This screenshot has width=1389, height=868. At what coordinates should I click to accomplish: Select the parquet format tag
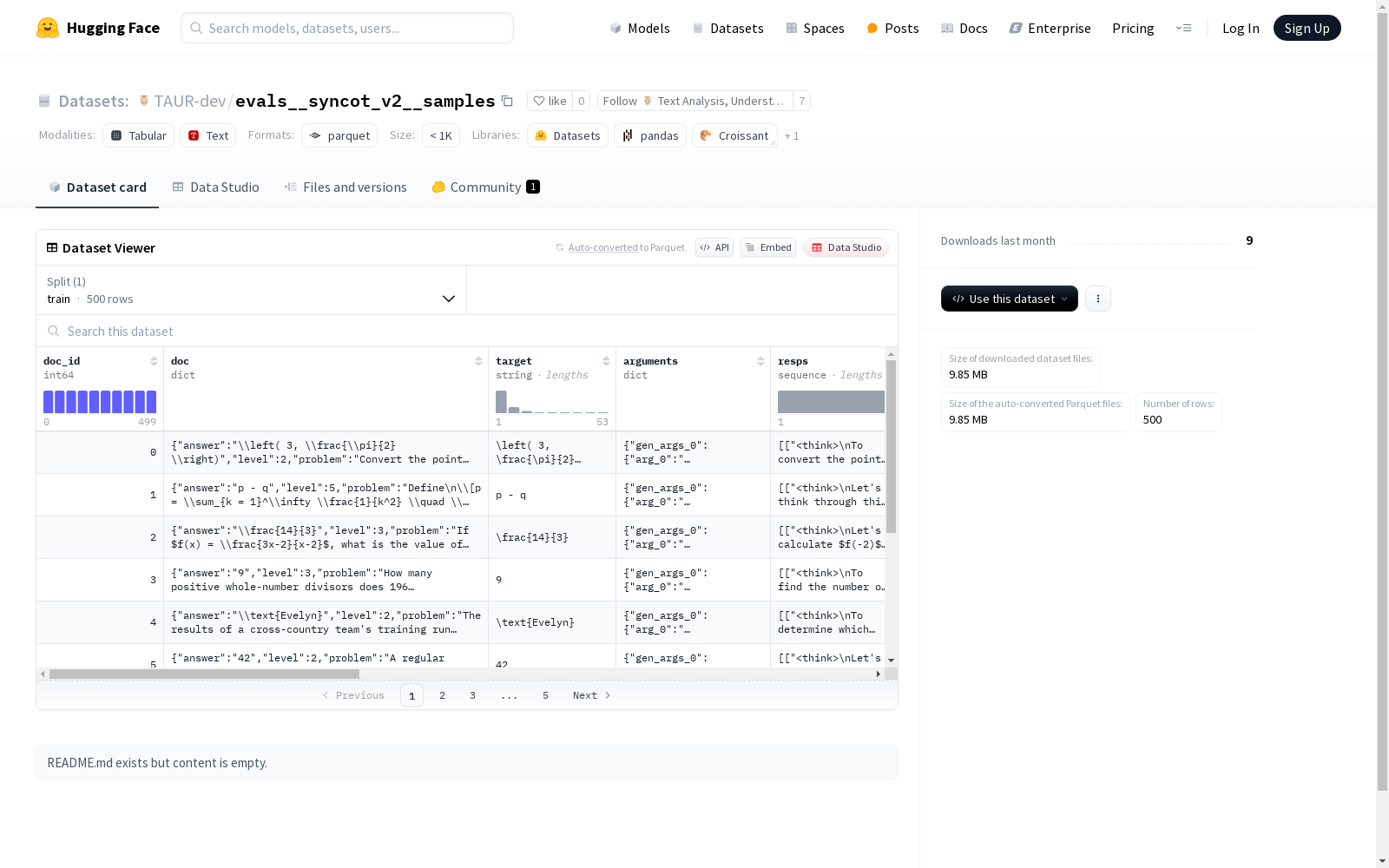pyautogui.click(x=339, y=135)
